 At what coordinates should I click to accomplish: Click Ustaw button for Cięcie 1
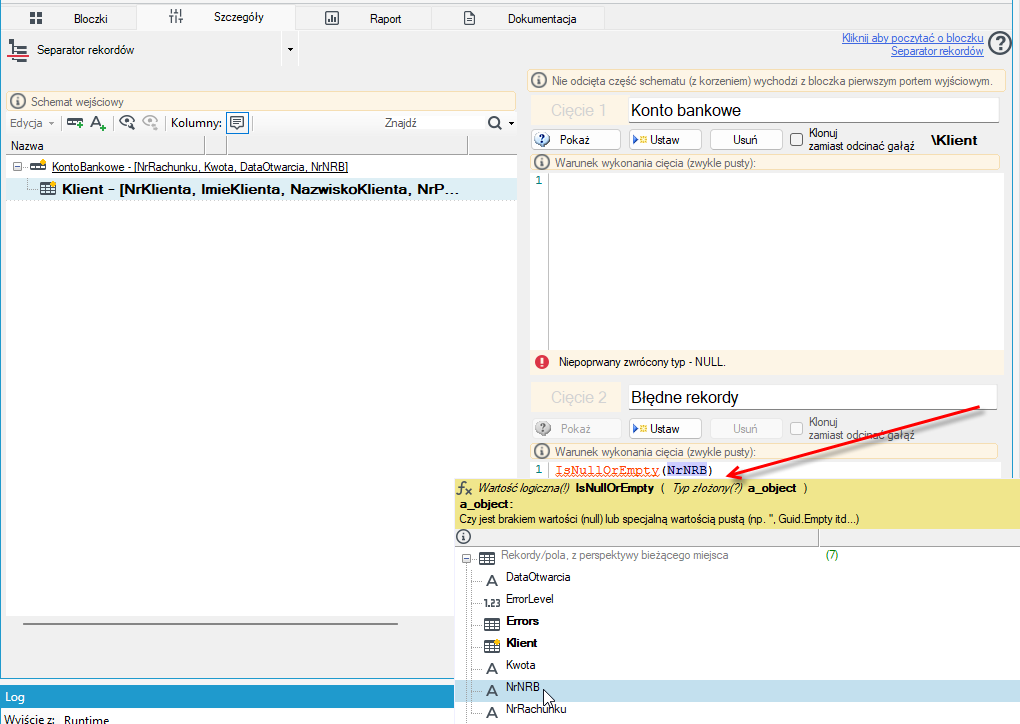(665, 140)
